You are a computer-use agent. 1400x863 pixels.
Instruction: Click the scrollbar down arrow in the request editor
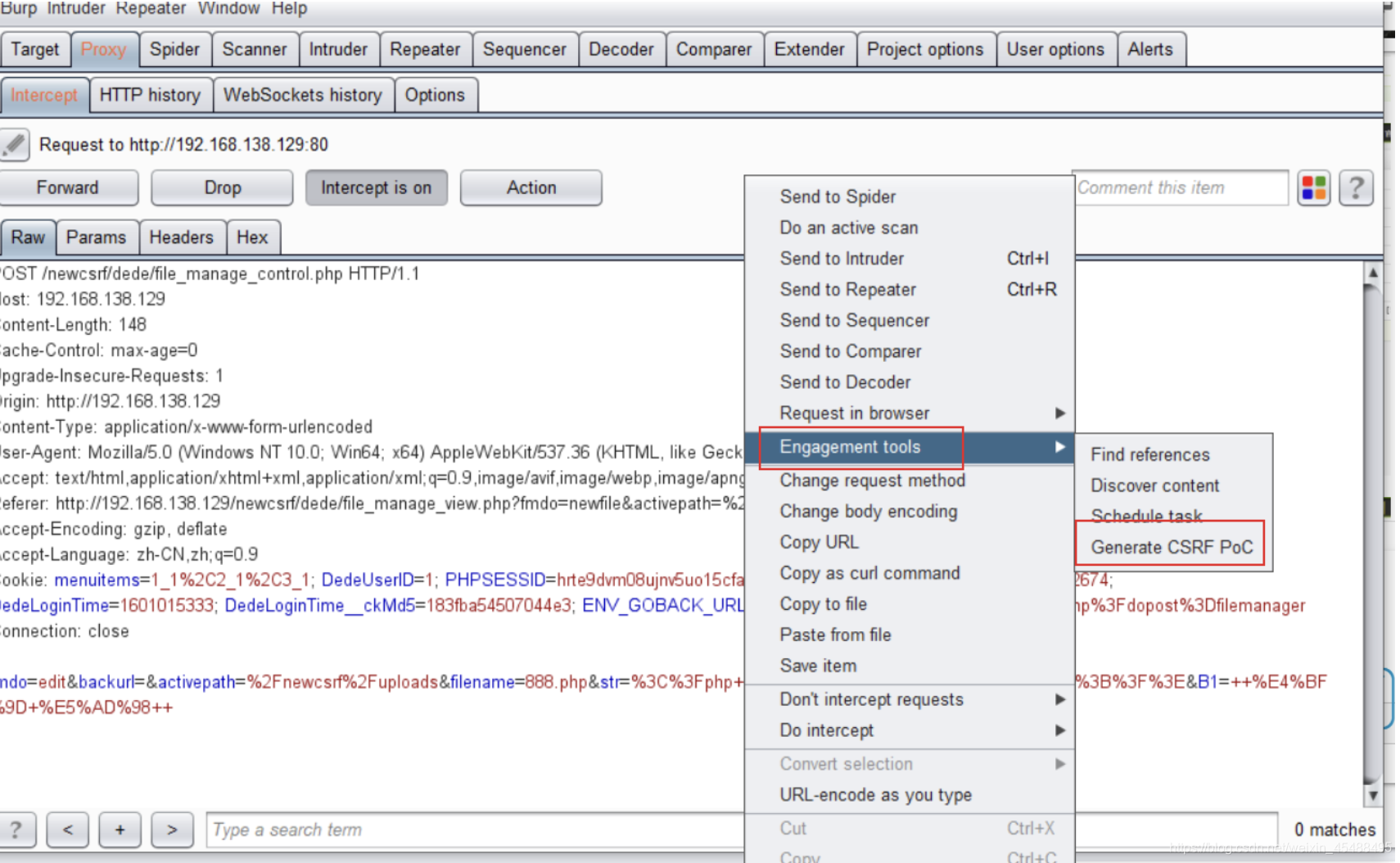(1373, 794)
